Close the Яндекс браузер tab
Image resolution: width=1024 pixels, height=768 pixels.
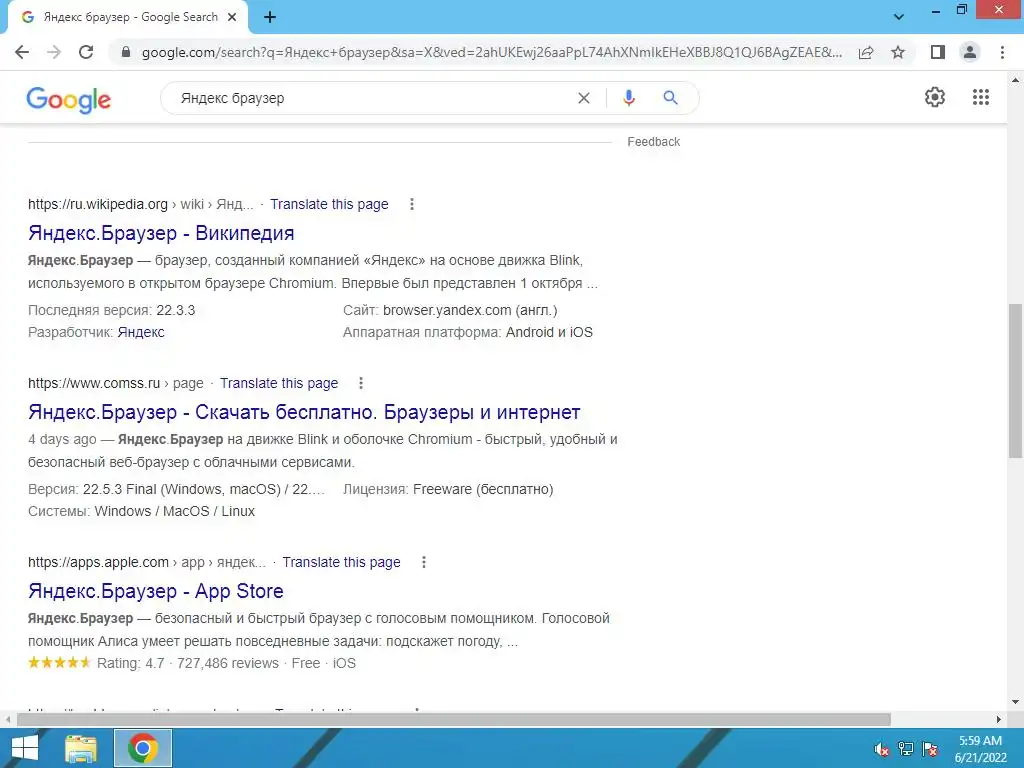232,17
